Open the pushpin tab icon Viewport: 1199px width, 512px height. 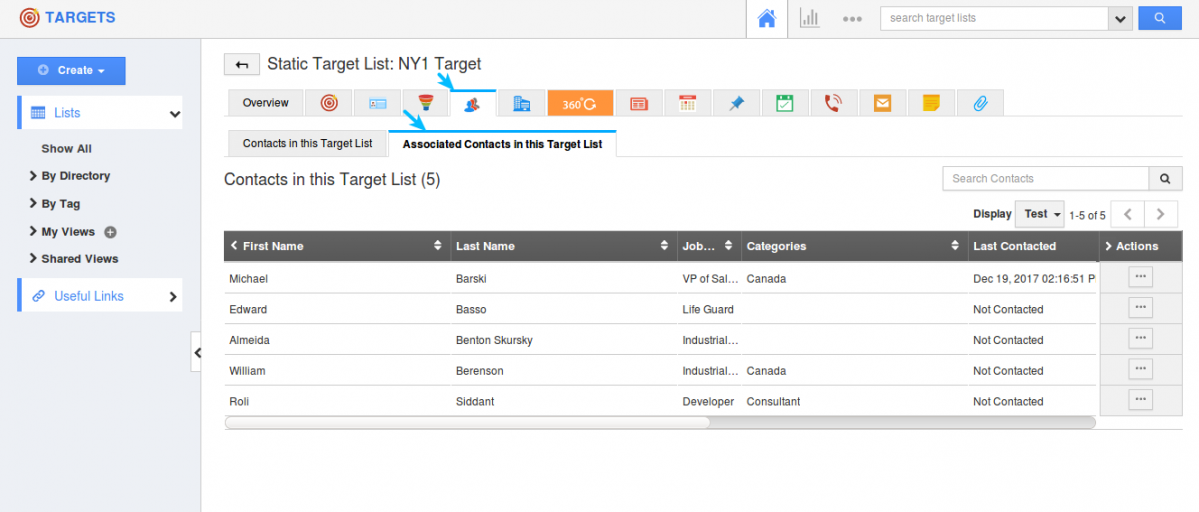click(736, 103)
